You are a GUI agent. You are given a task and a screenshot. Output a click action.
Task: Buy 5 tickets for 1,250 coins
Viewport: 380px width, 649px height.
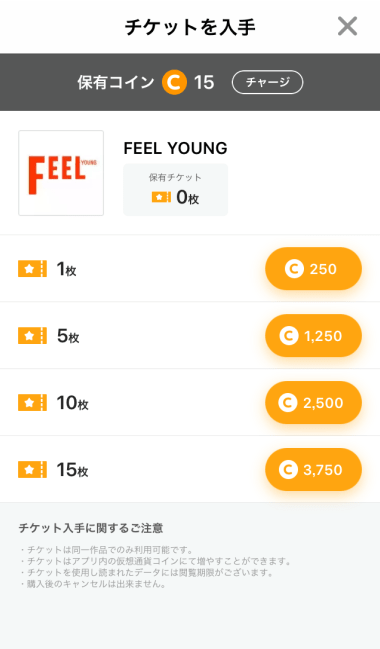tap(313, 336)
